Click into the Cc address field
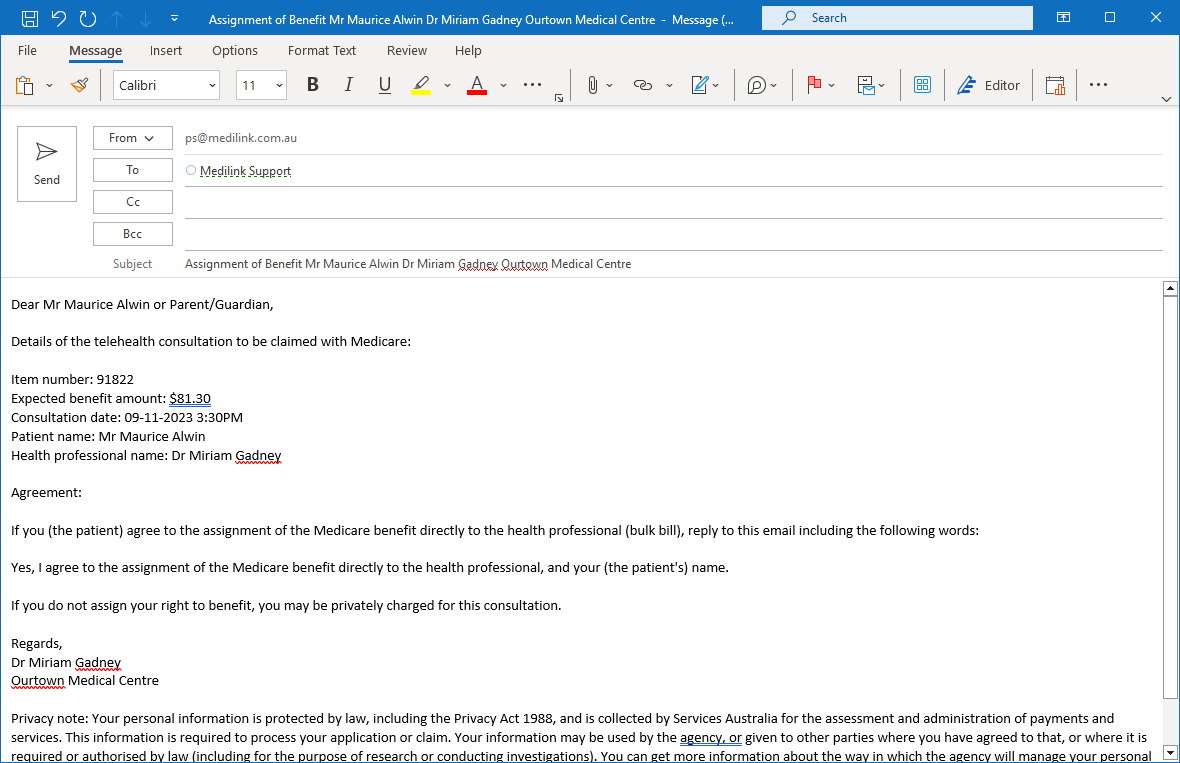This screenshot has width=1180, height=763. coord(674,202)
